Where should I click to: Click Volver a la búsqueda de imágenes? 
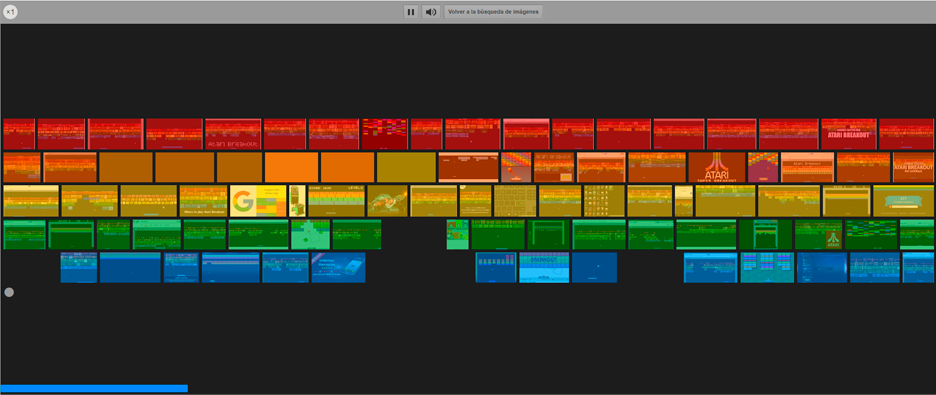click(493, 12)
